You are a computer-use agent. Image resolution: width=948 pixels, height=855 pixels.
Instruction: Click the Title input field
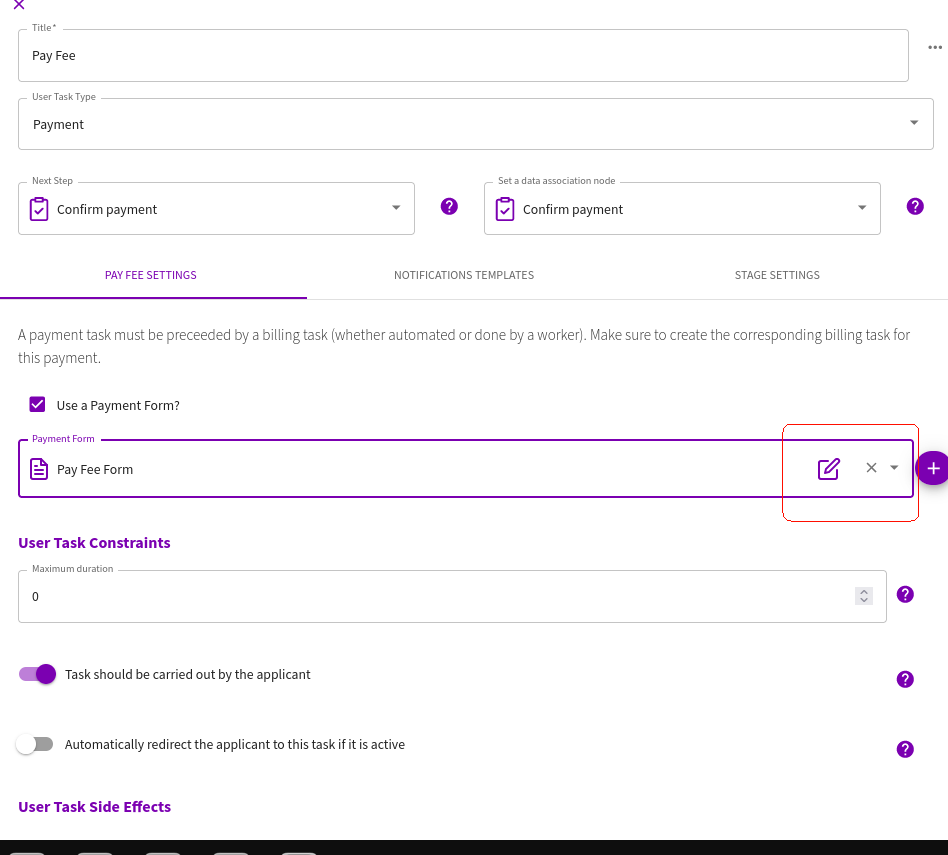pos(463,56)
